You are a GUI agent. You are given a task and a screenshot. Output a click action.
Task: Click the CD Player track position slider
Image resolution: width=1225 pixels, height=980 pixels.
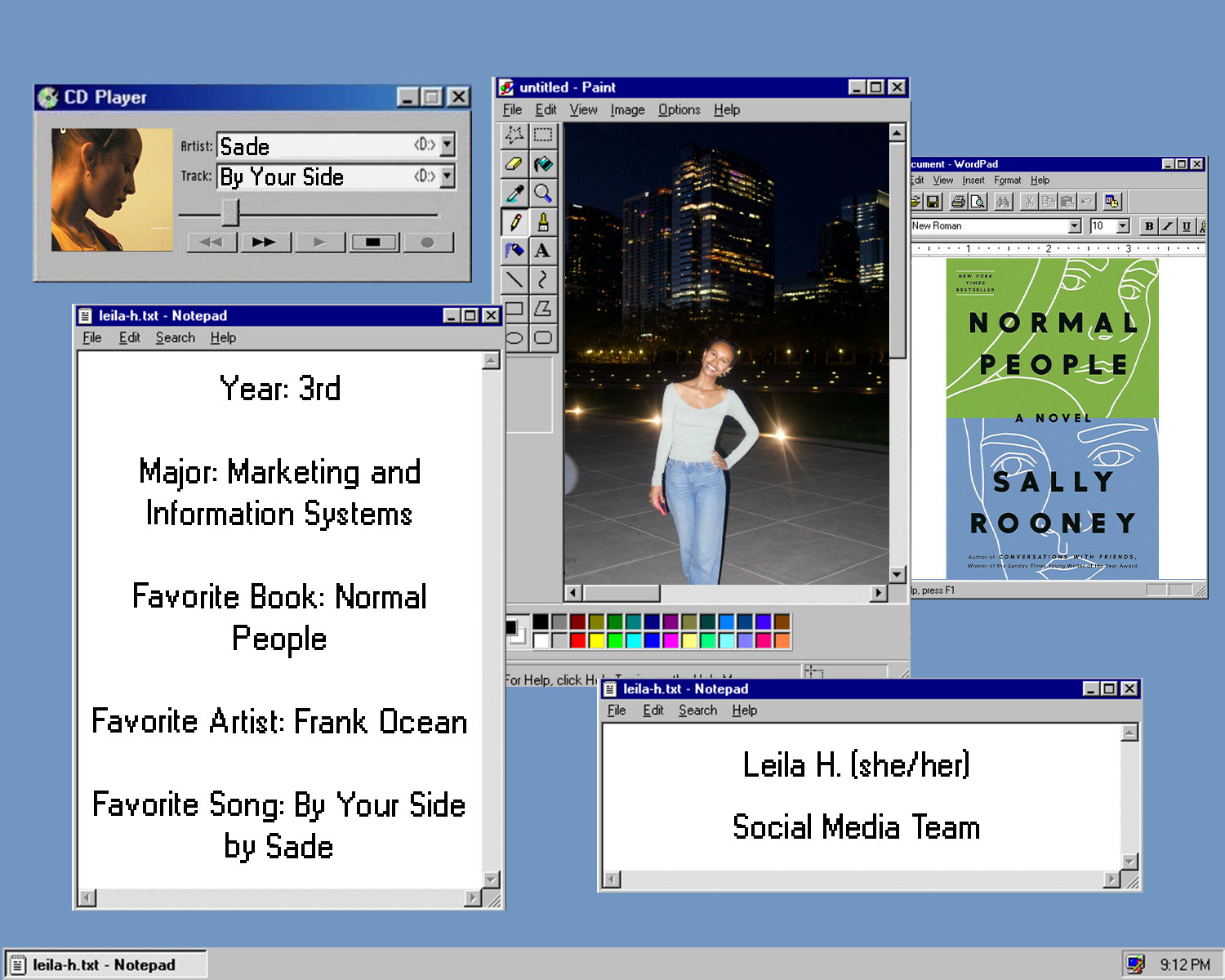click(x=230, y=214)
